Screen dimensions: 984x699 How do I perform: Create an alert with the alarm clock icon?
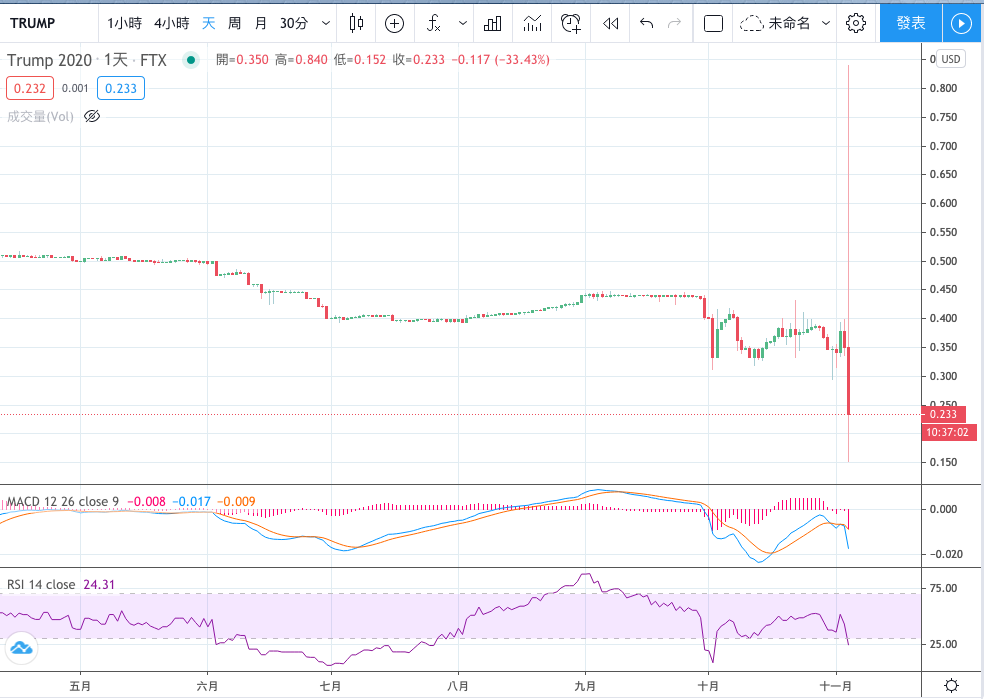click(x=570, y=24)
